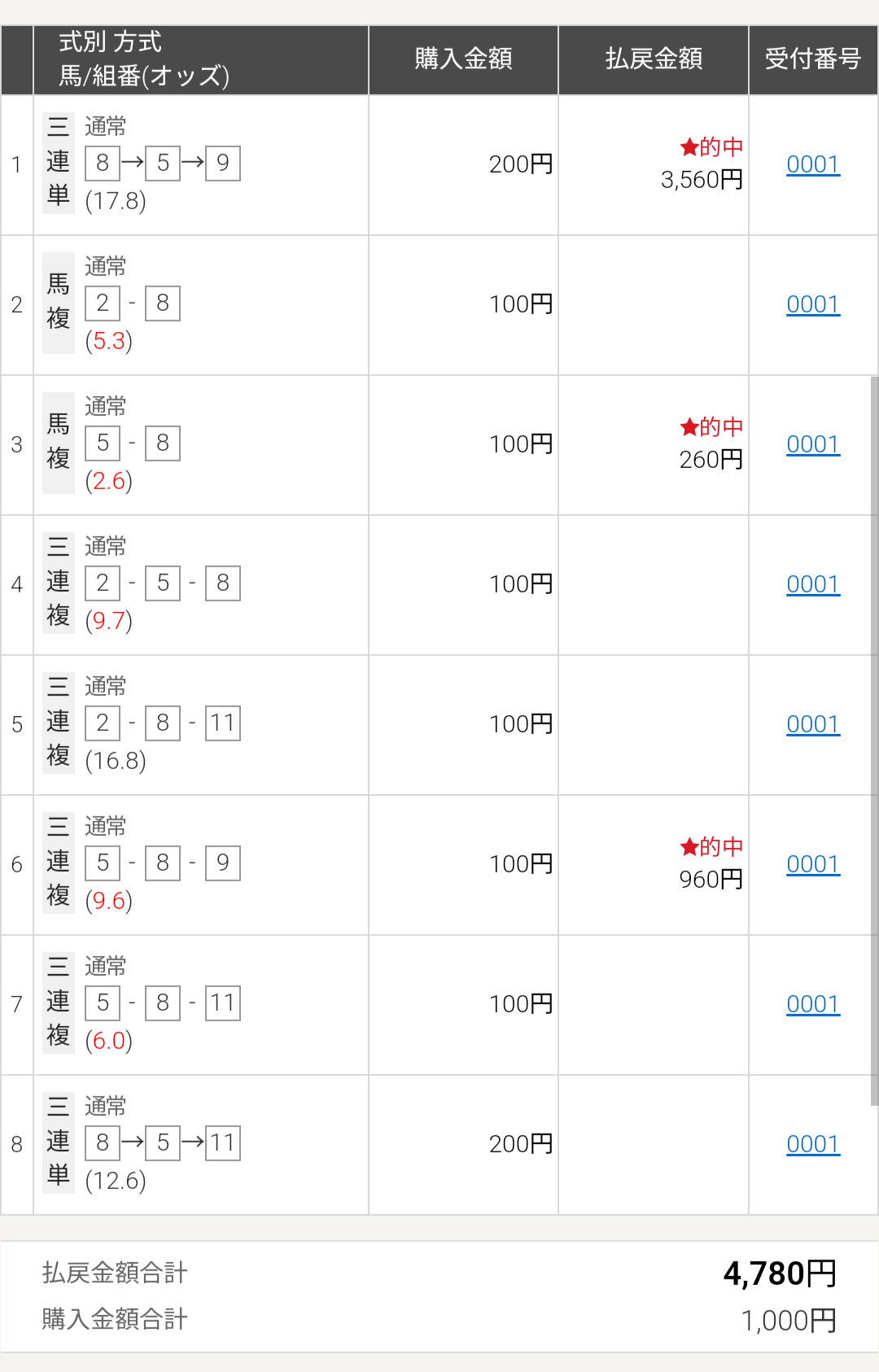Screen dimensions: 879x1372
Task: Click horse number 9 box in row 1
Action: coord(223,163)
